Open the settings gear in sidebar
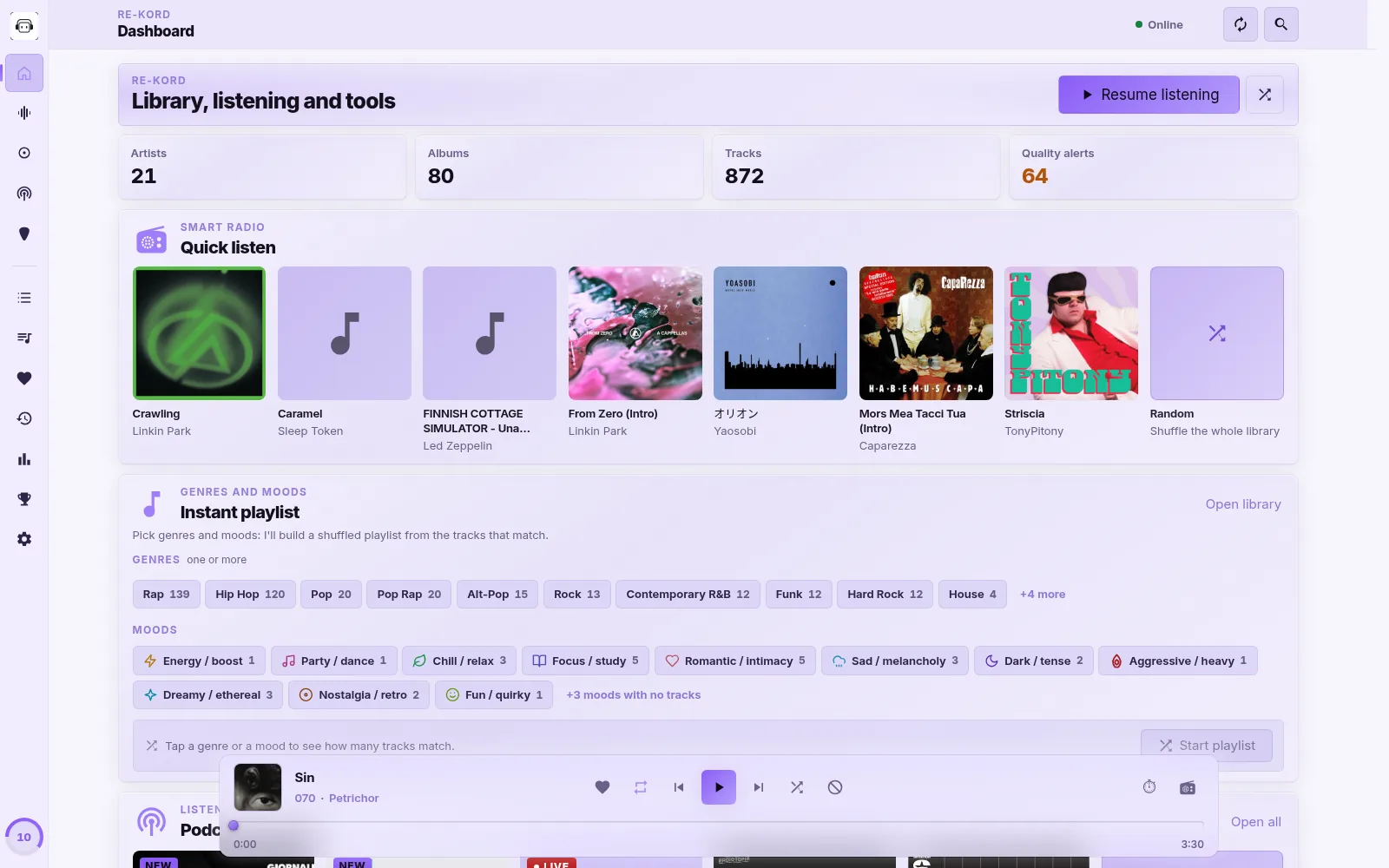This screenshot has width=1389, height=868. coord(24,539)
